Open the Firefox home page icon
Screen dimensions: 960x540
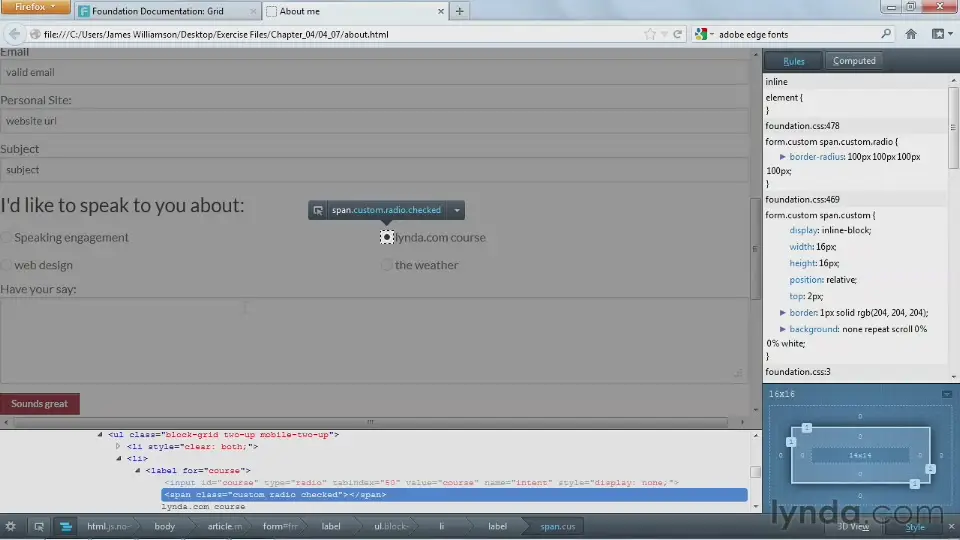click(911, 34)
